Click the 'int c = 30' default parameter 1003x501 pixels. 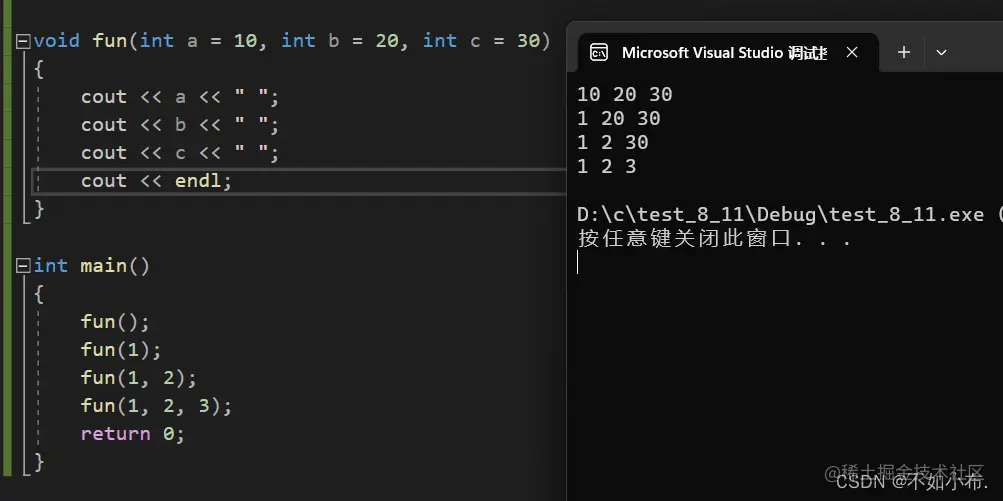[x=481, y=41]
